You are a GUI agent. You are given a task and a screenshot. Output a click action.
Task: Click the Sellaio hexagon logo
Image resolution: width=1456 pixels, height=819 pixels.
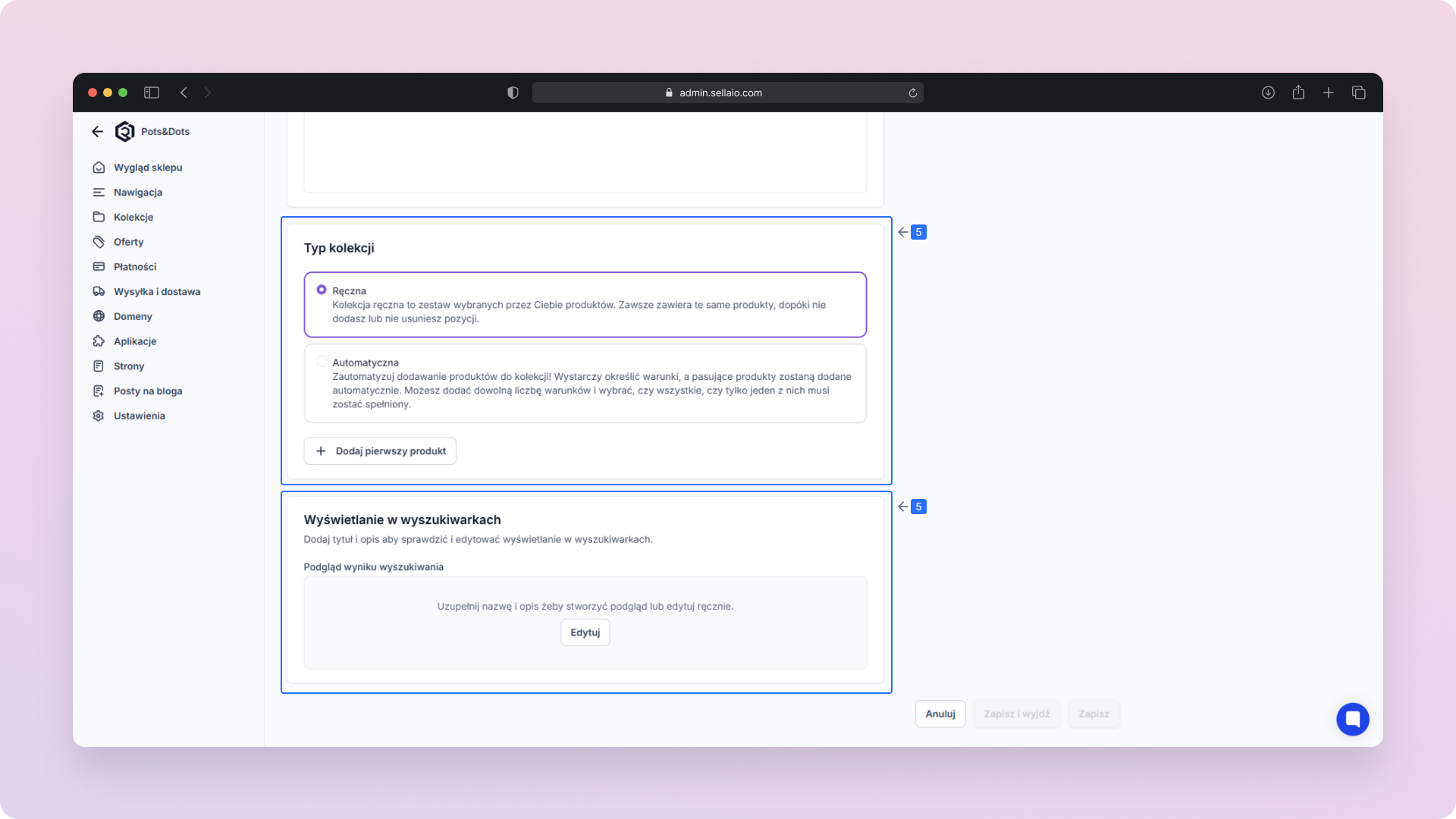click(x=124, y=132)
